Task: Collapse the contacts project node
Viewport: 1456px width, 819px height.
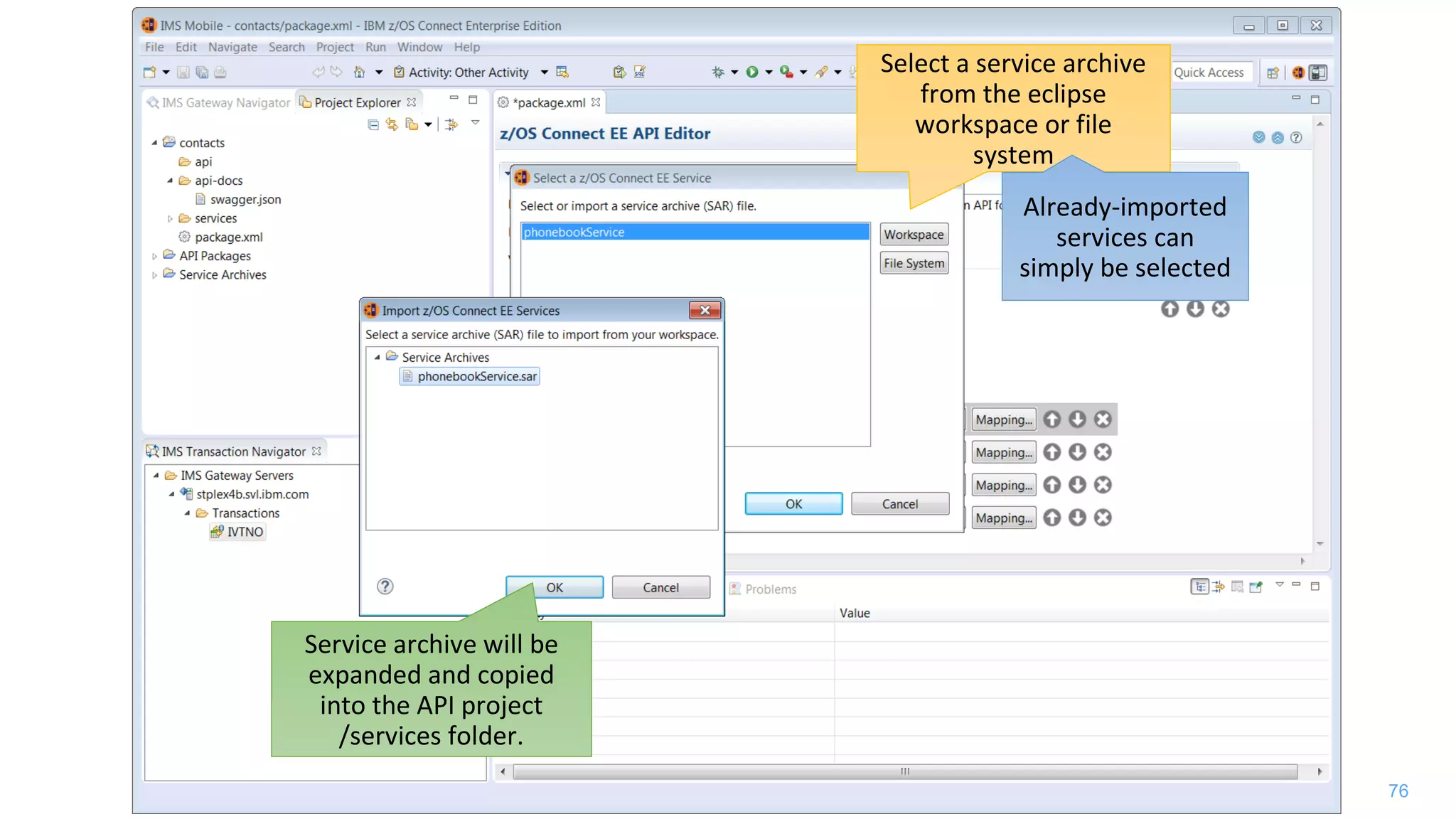Action: [x=154, y=143]
